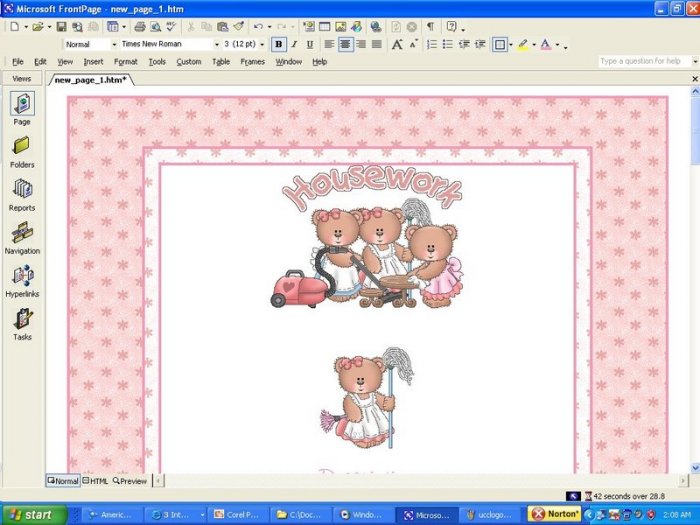
Task: Click the Cut scissors icon
Action: [191, 27]
